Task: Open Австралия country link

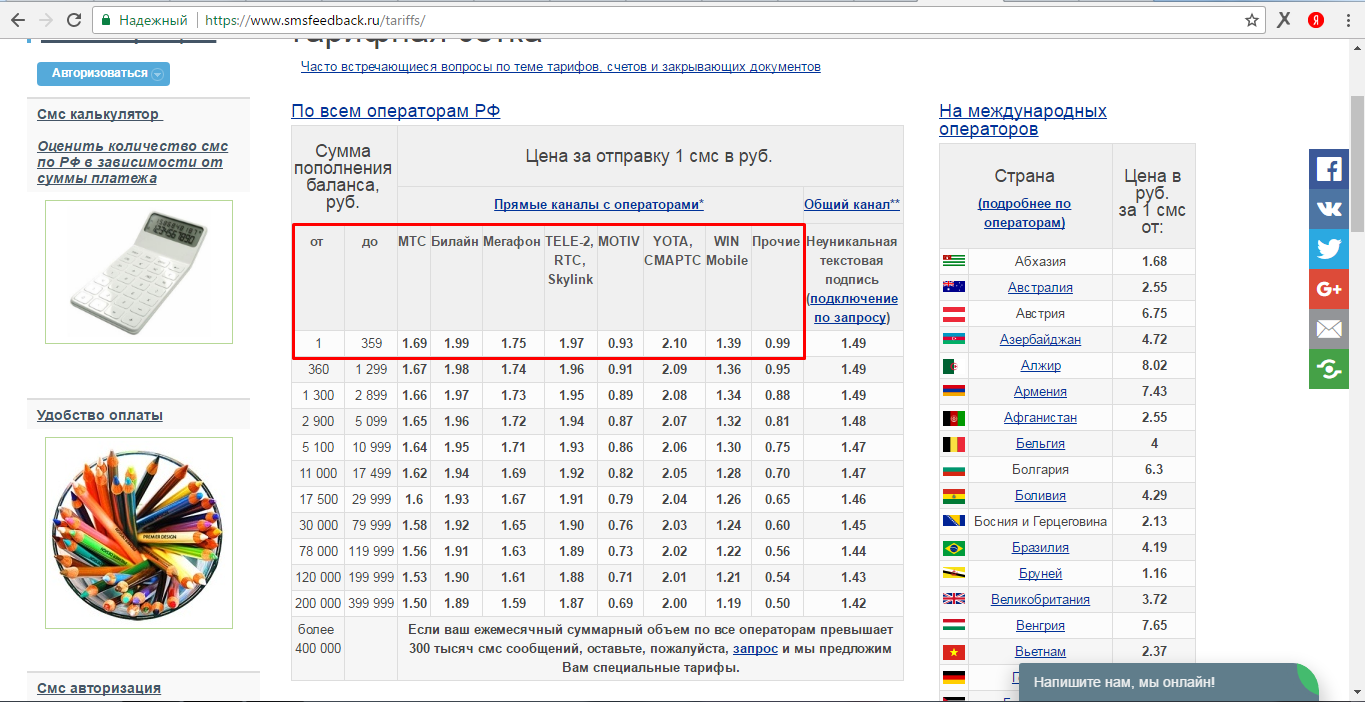Action: tap(1040, 287)
